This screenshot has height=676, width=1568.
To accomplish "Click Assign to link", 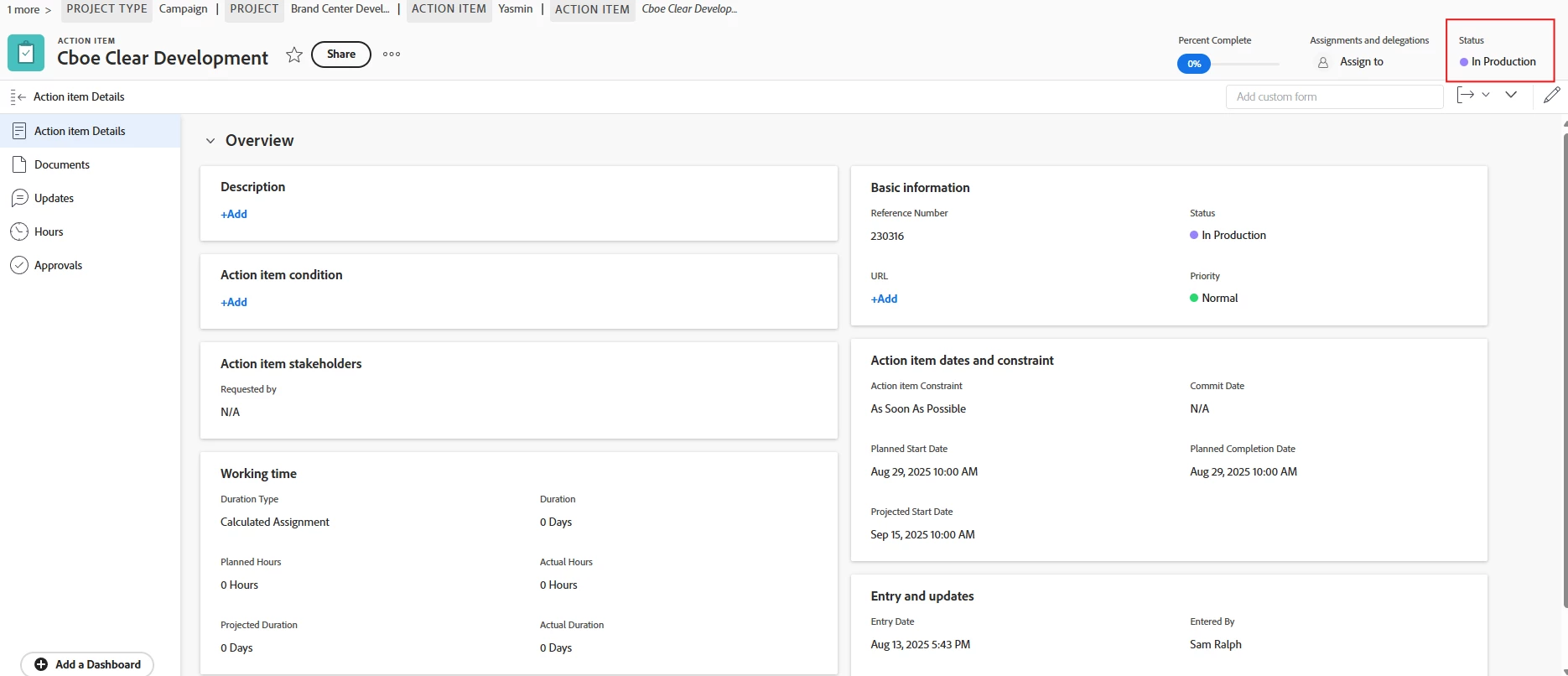I will (x=1362, y=62).
